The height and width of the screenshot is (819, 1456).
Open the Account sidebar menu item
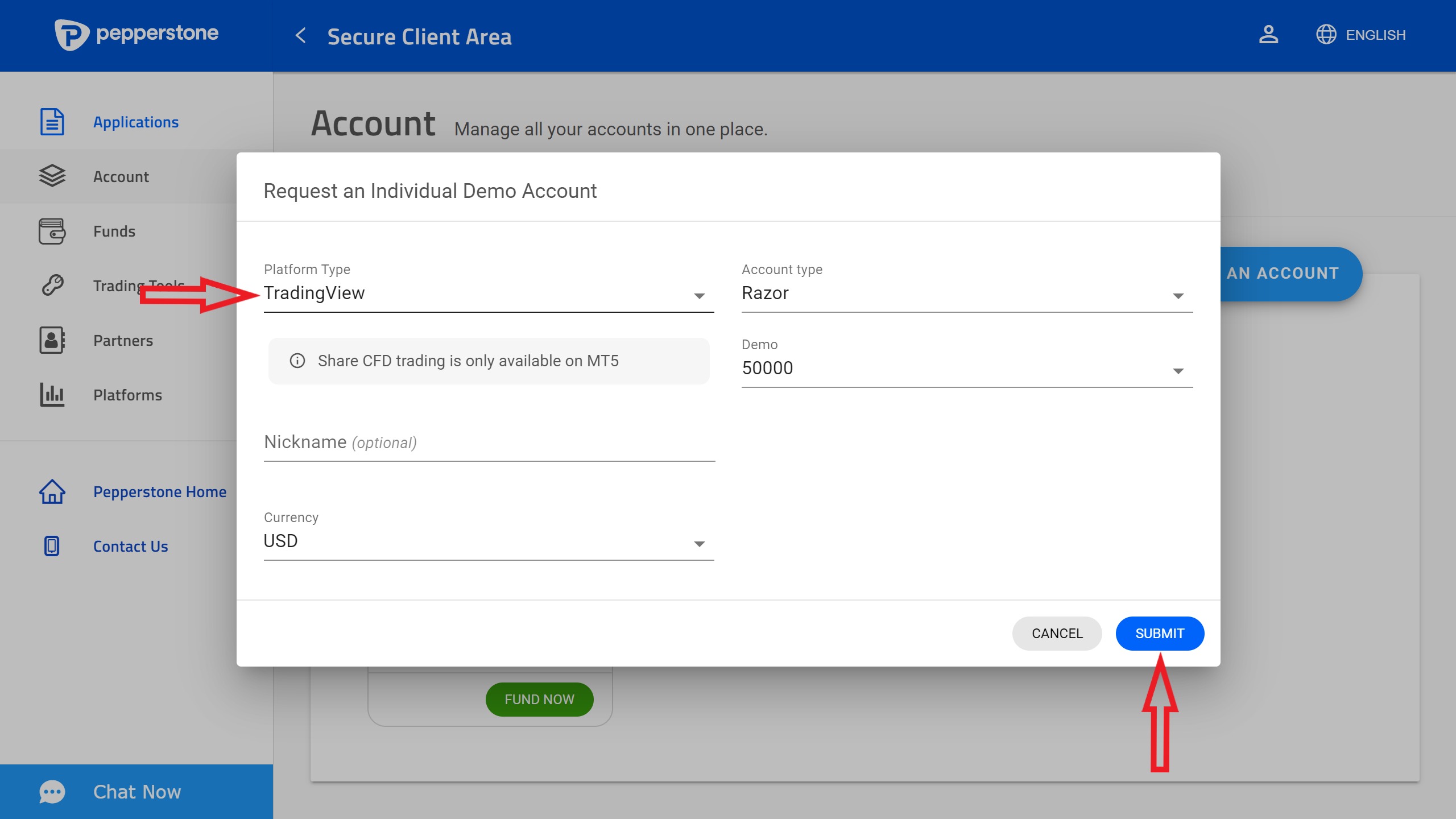pyautogui.click(x=121, y=177)
